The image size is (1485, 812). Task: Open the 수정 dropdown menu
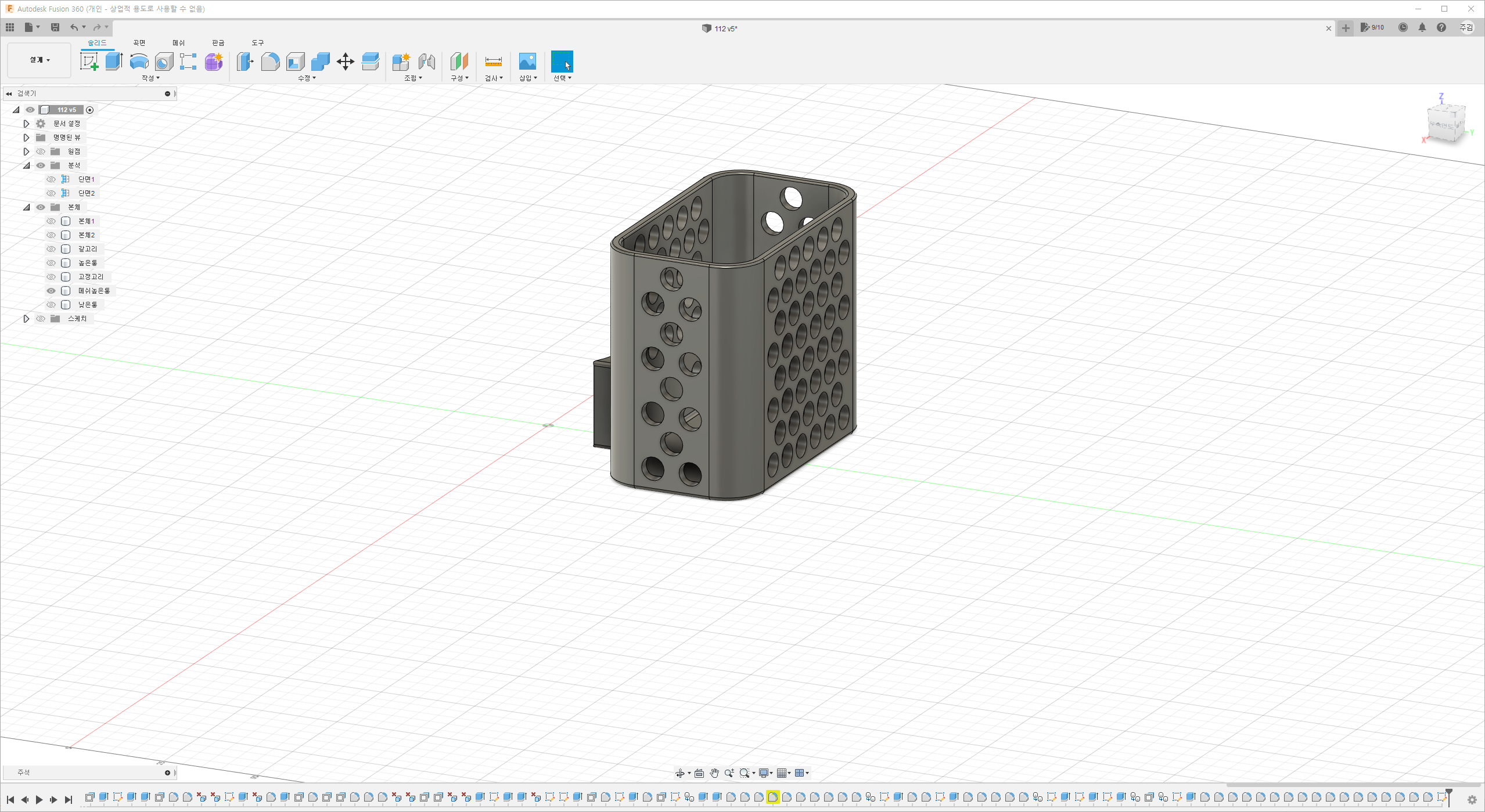(307, 78)
